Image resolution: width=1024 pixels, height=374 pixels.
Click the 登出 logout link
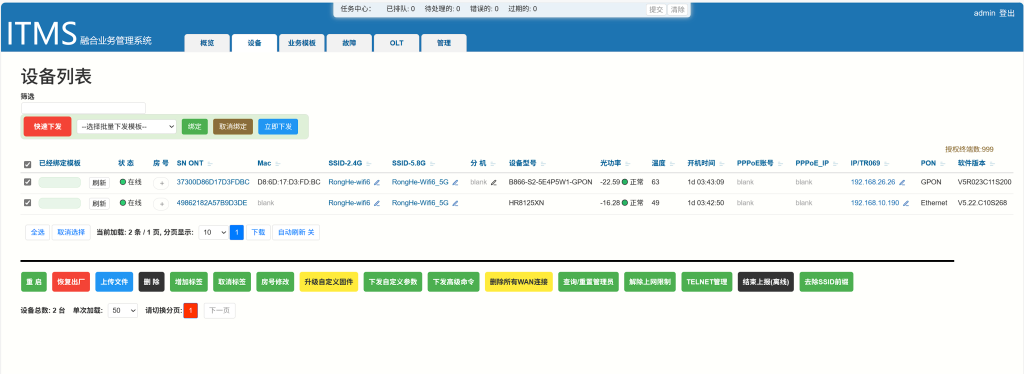1007,13
